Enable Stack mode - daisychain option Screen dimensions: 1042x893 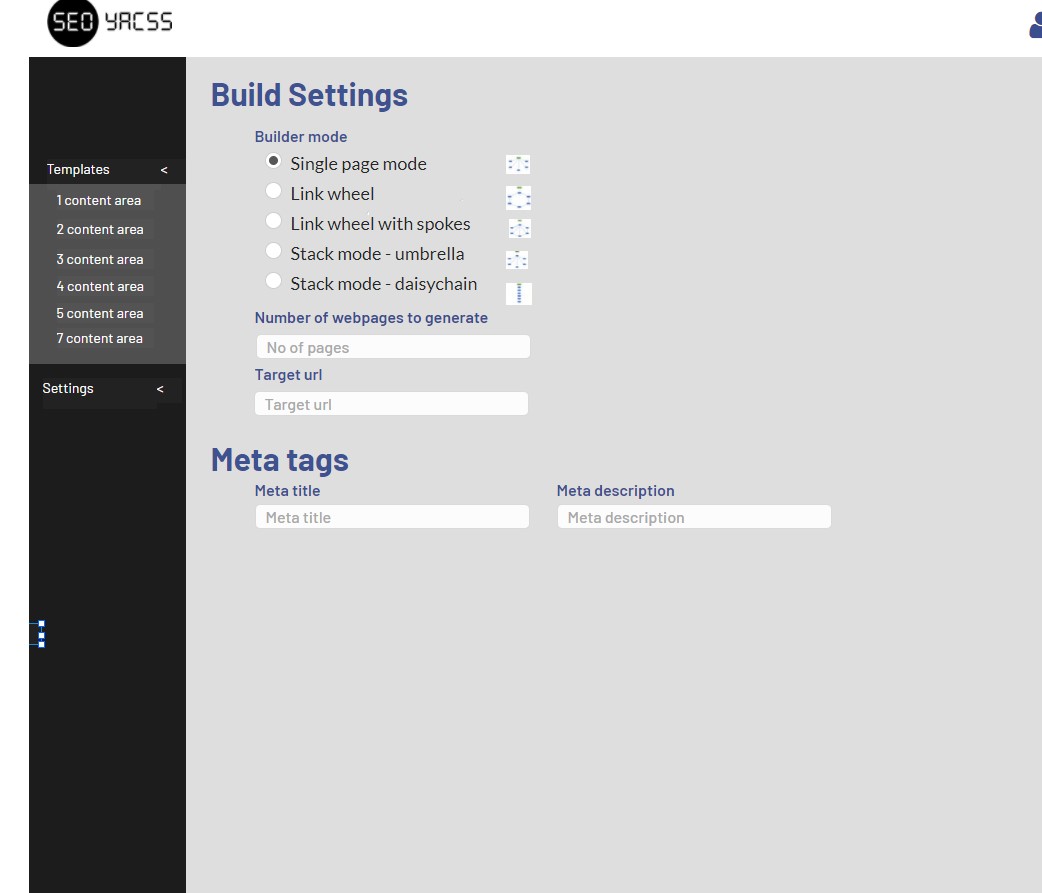(x=273, y=281)
